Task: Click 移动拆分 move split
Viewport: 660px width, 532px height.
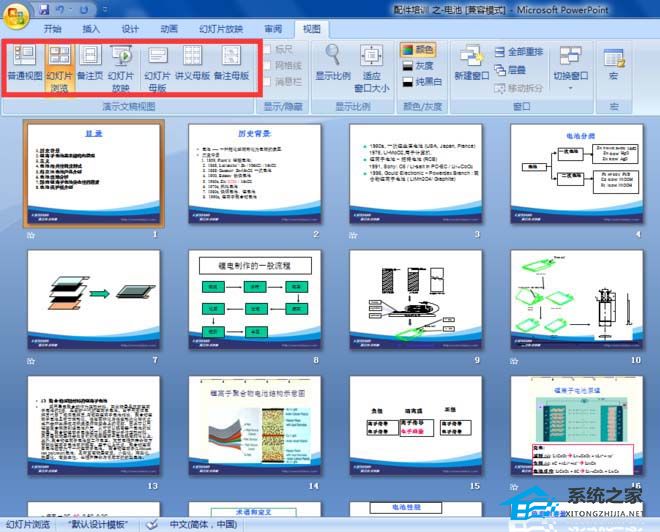Action: [x=519, y=88]
